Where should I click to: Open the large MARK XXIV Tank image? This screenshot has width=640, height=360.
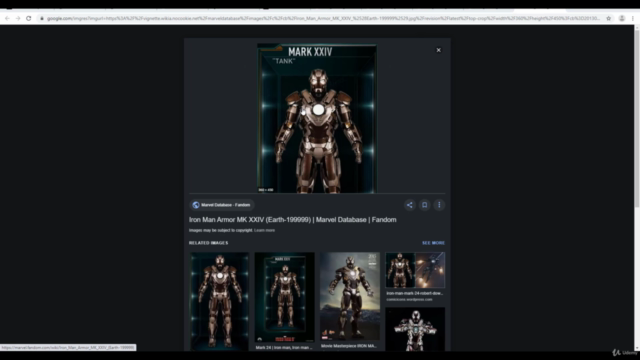[x=317, y=118]
